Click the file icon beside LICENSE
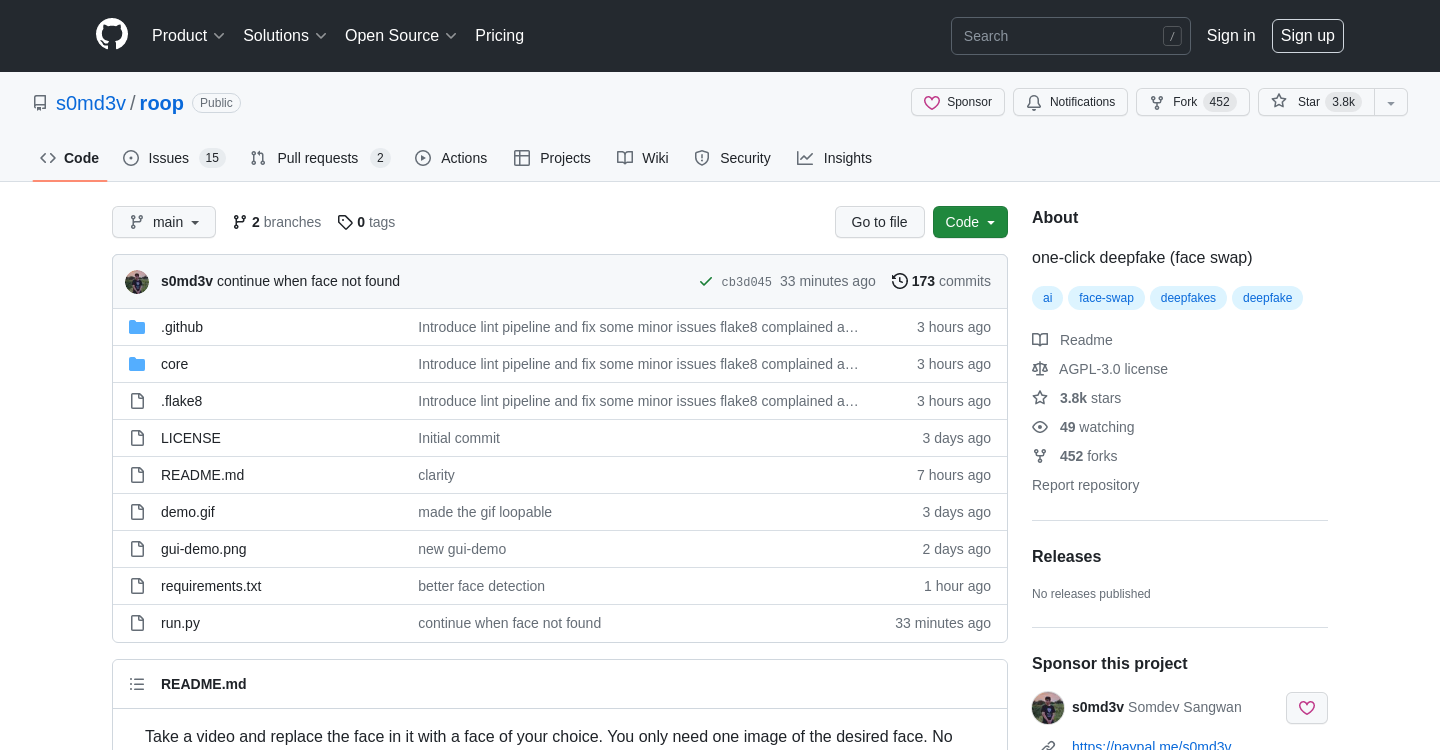The width and height of the screenshot is (1440, 750). click(x=137, y=438)
